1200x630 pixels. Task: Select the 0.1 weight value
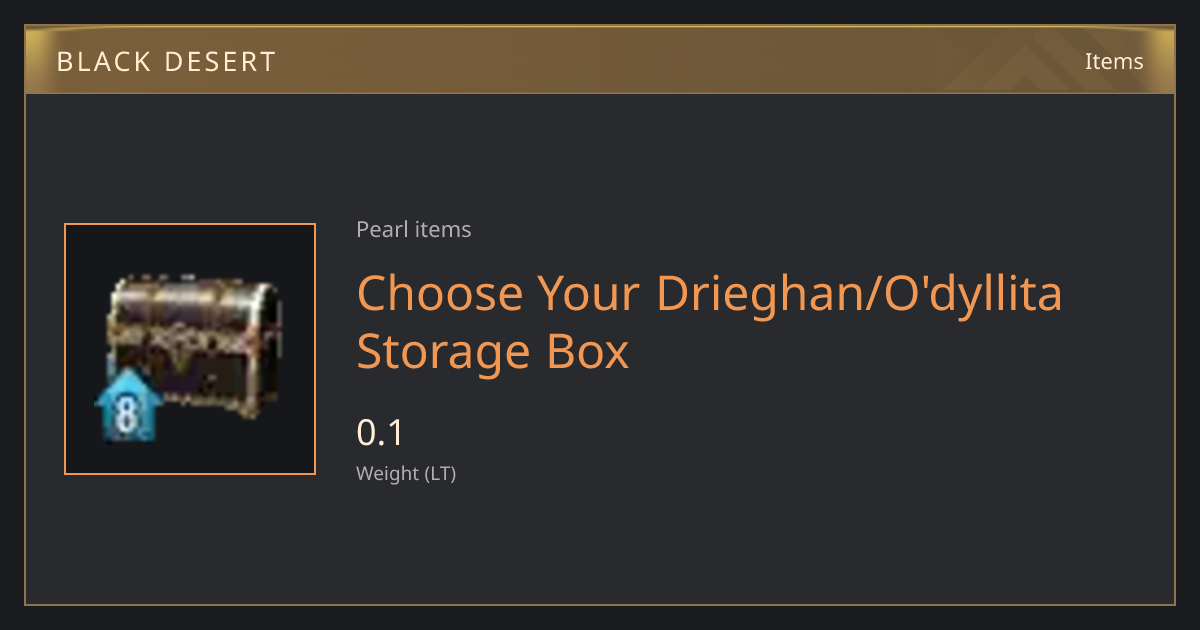pos(379,433)
